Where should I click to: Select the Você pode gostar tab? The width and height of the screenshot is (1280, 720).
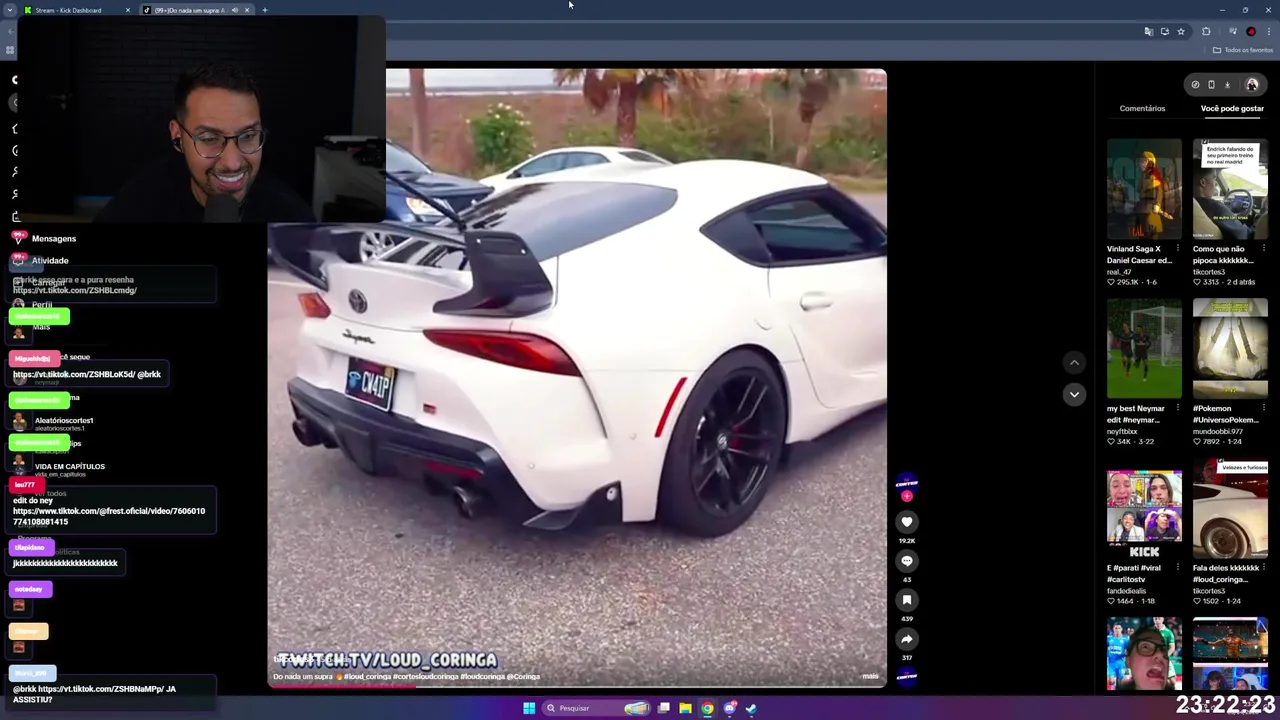coord(1232,108)
